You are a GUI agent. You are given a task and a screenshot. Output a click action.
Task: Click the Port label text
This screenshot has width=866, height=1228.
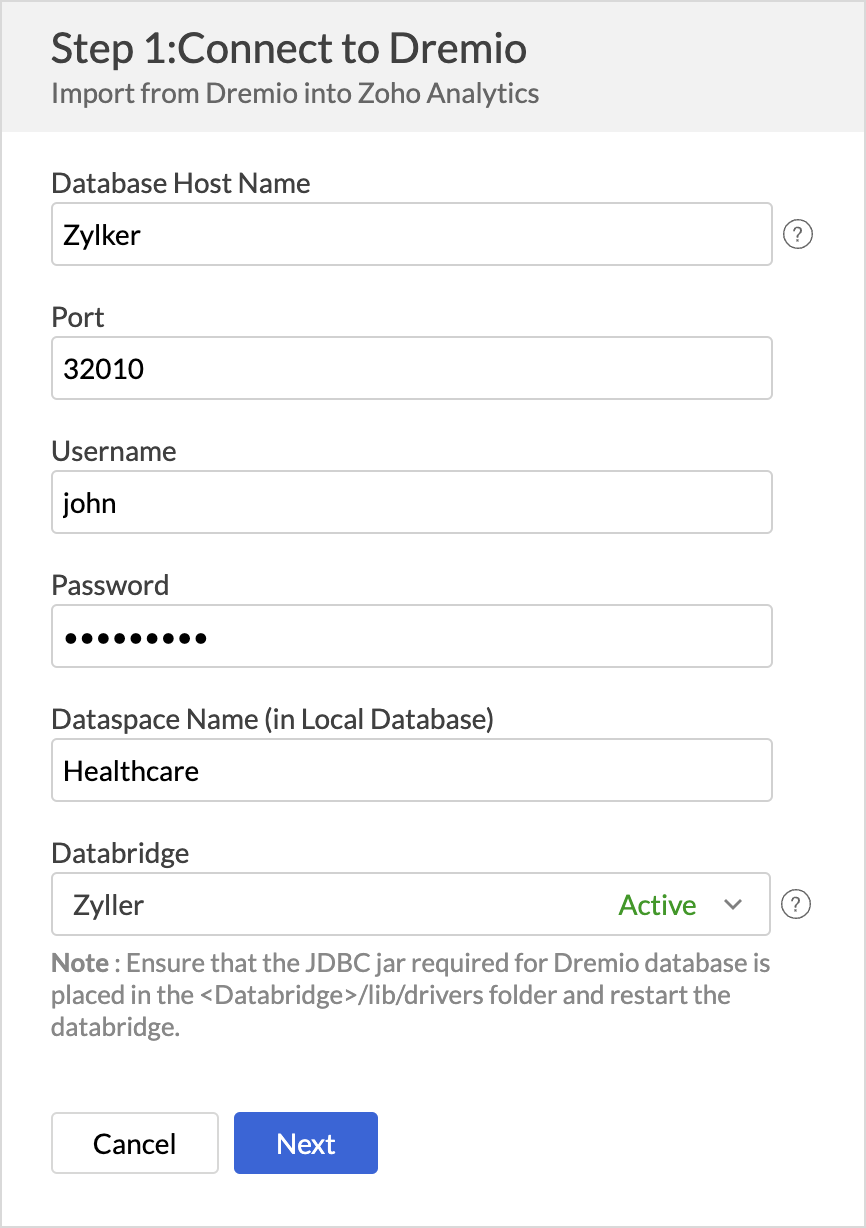tap(78, 318)
